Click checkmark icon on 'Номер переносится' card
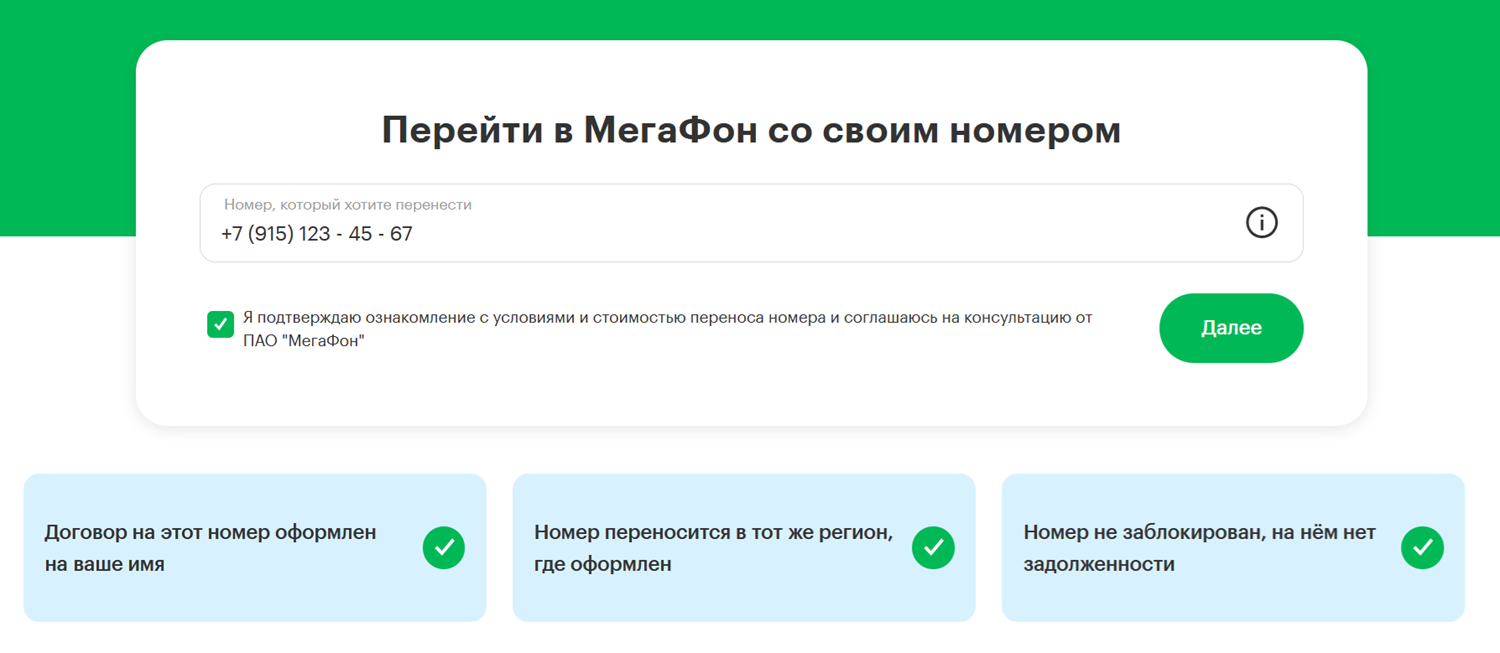The height and width of the screenshot is (653, 1500). click(x=933, y=548)
